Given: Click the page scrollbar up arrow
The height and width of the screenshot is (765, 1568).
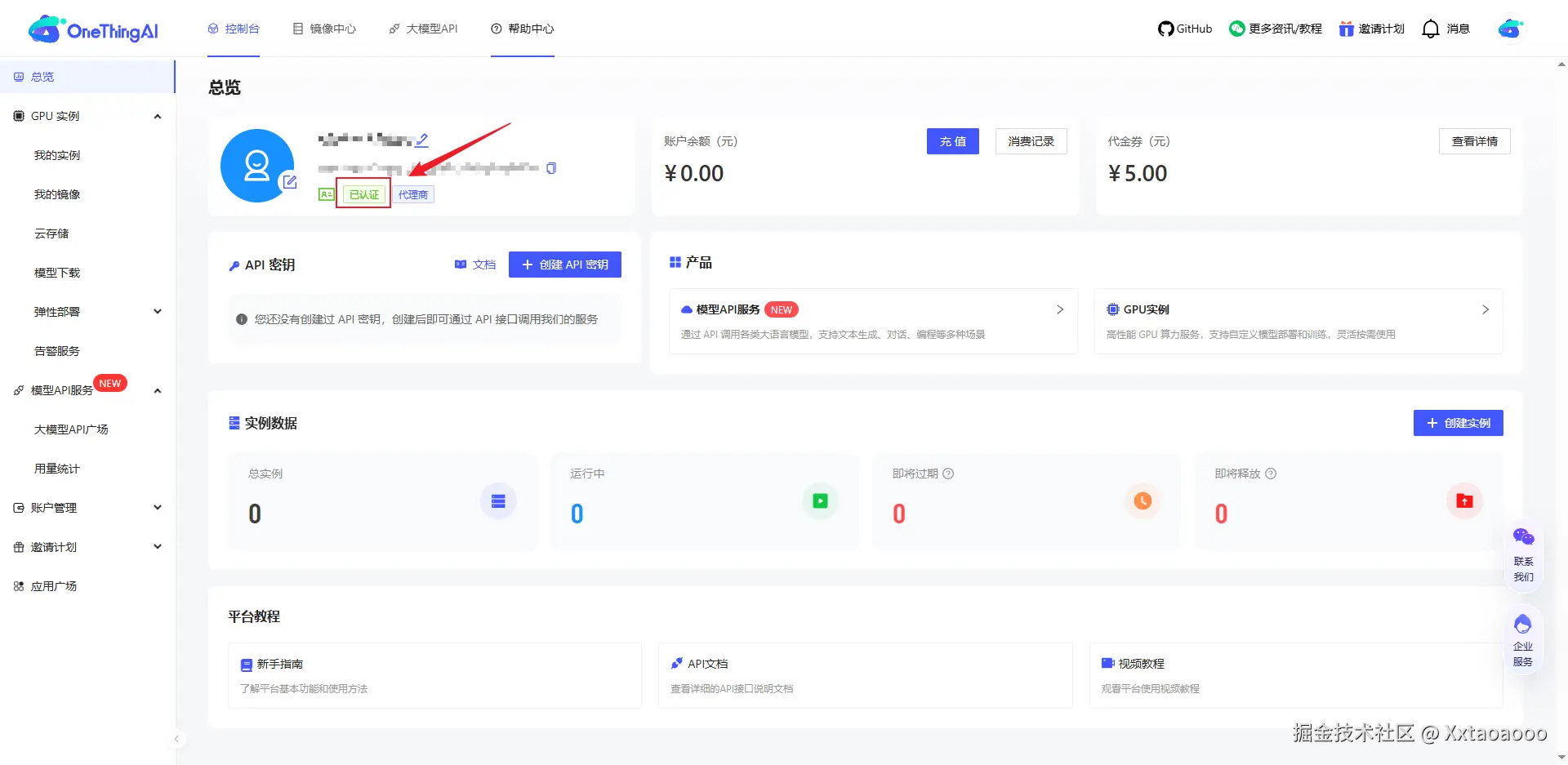Looking at the screenshot, I should click(1561, 64).
